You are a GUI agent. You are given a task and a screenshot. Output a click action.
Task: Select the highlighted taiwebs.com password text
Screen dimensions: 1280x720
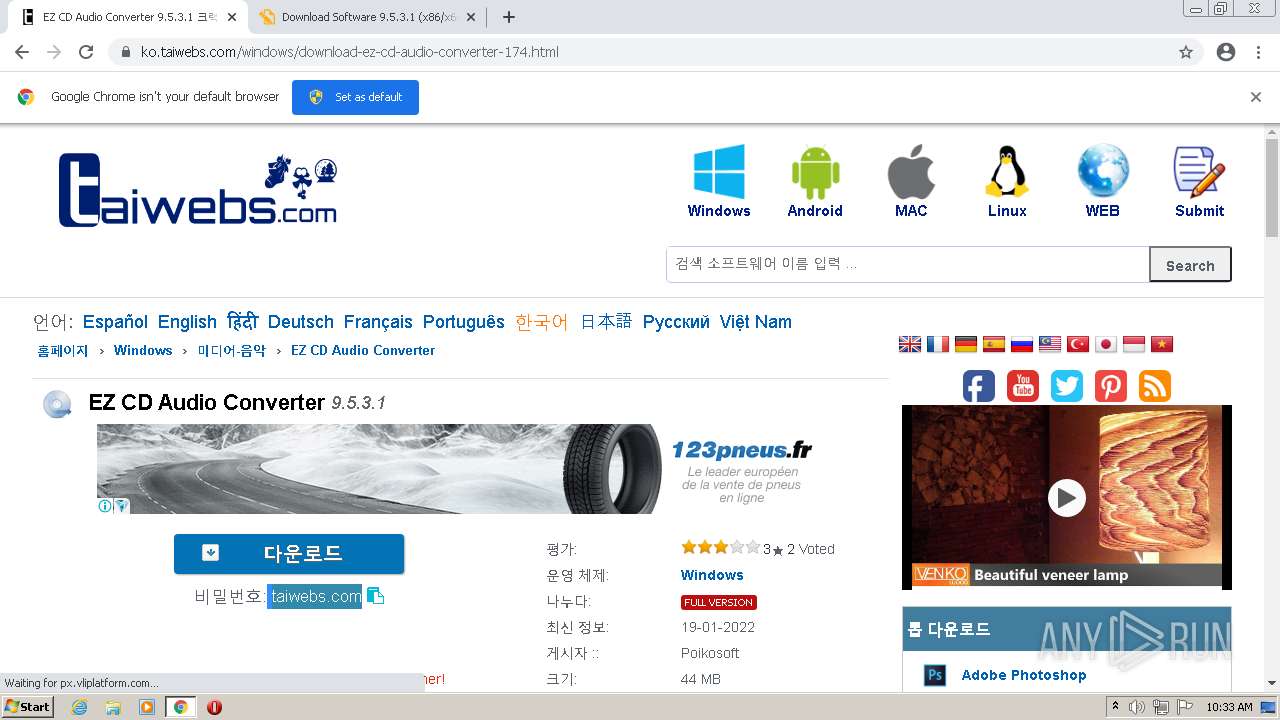(x=314, y=596)
